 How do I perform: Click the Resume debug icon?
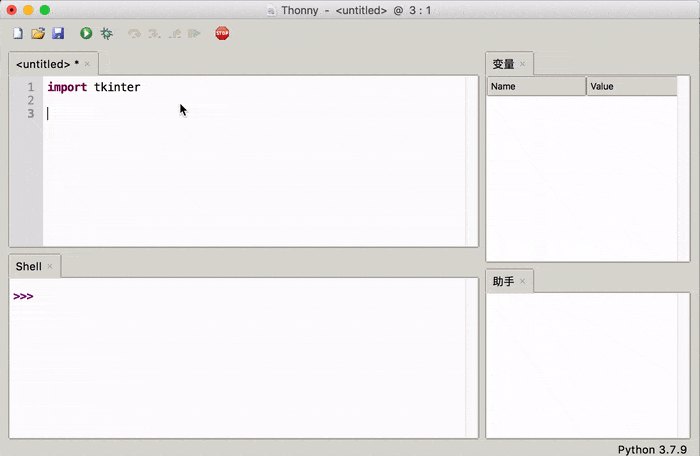pos(194,34)
